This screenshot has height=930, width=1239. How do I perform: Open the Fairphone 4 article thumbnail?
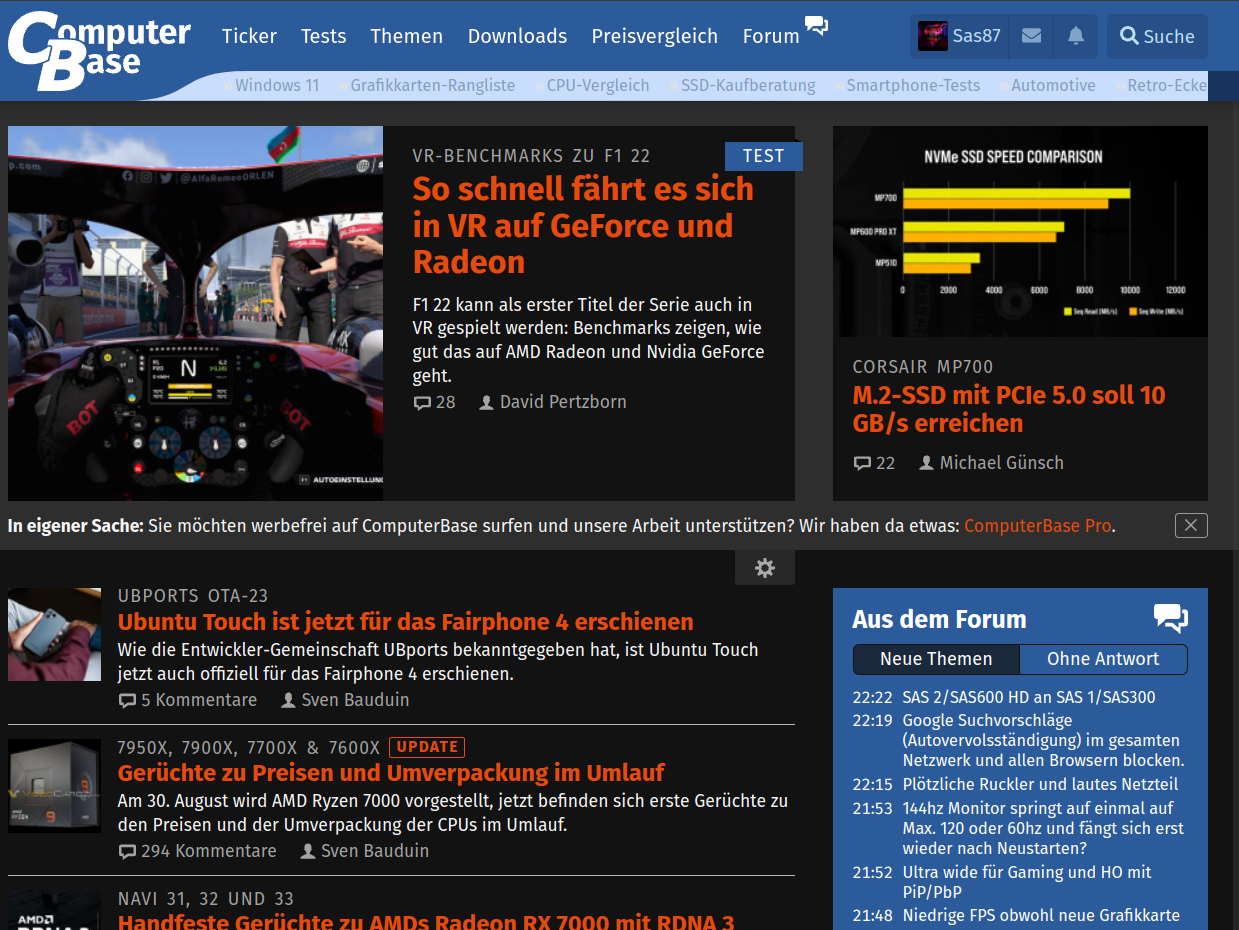click(x=54, y=634)
